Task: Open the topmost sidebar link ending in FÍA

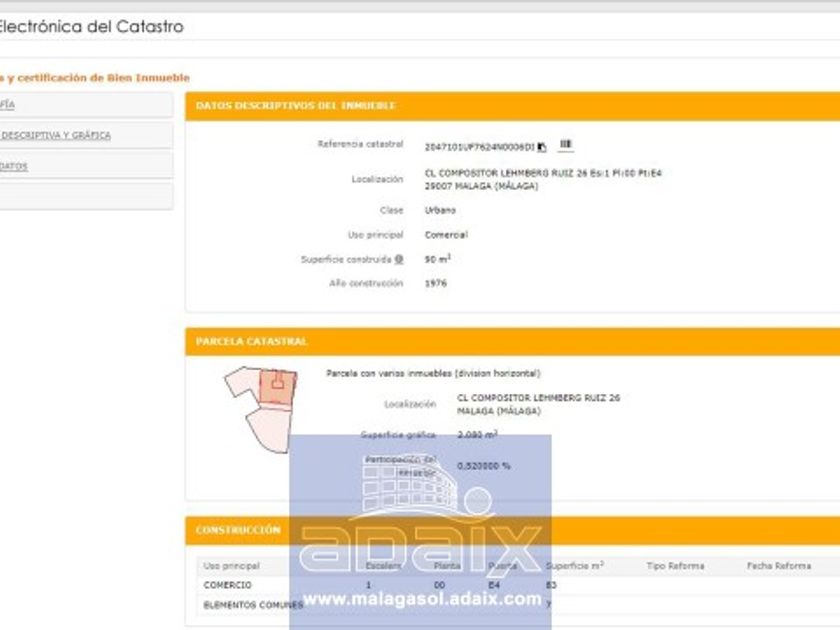Action: (x=7, y=104)
